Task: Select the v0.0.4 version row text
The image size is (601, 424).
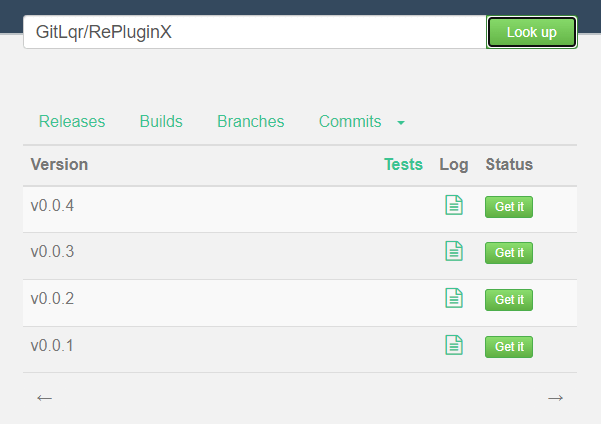Action: [x=52, y=206]
